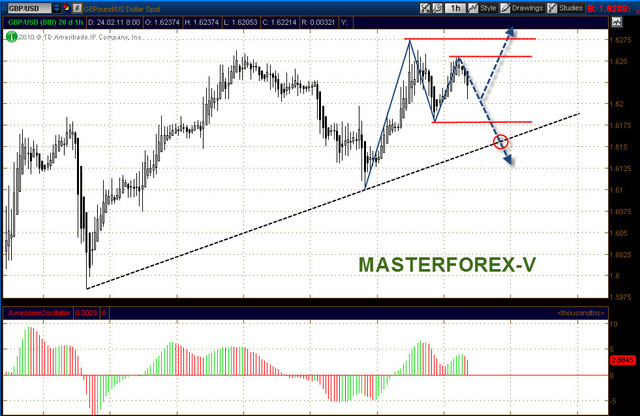640x416 pixels.
Task: Click the first tools icon left of 1h
Action: pyautogui.click(x=424, y=8)
